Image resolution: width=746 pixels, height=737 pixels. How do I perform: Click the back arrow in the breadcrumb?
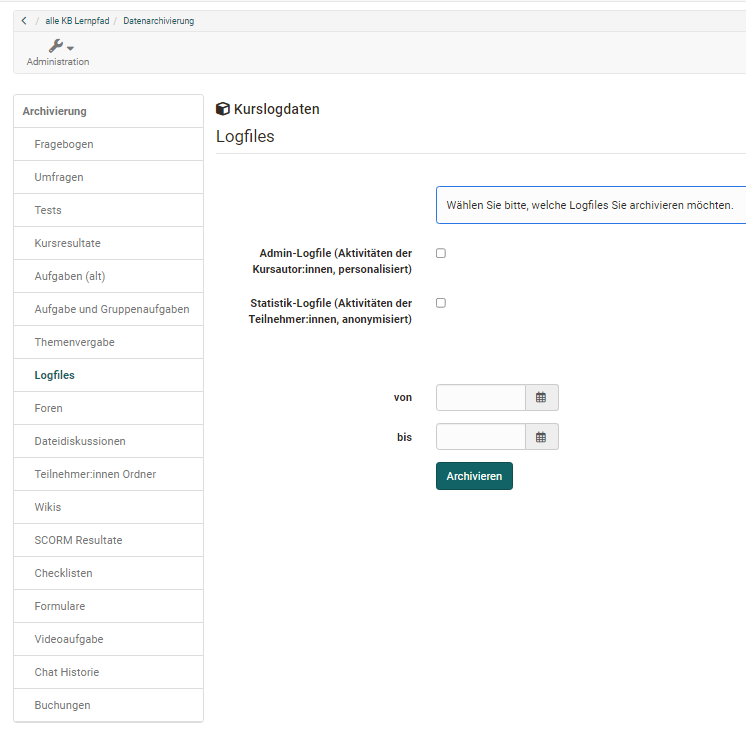(x=24, y=21)
